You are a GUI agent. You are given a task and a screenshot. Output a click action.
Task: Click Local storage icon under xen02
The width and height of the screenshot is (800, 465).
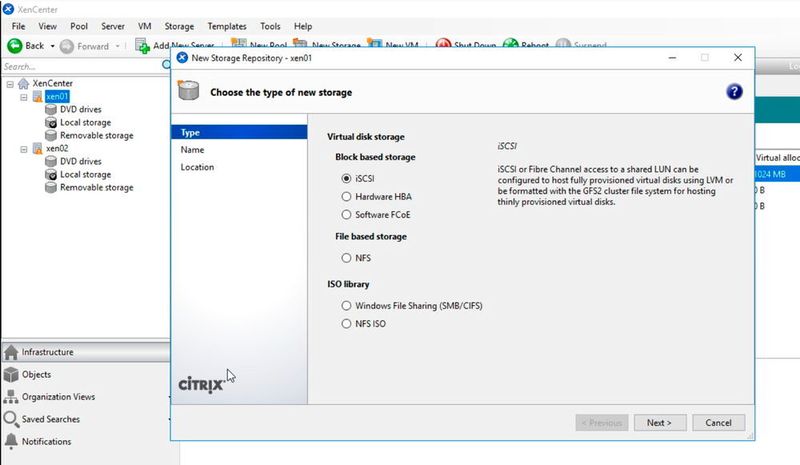(x=51, y=175)
